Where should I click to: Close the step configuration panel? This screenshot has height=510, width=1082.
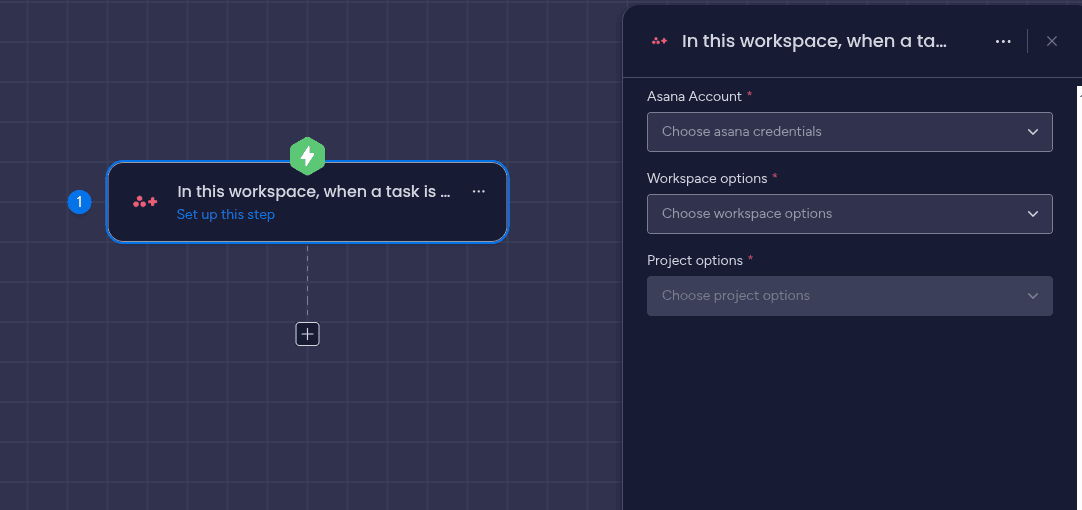[x=1052, y=41]
